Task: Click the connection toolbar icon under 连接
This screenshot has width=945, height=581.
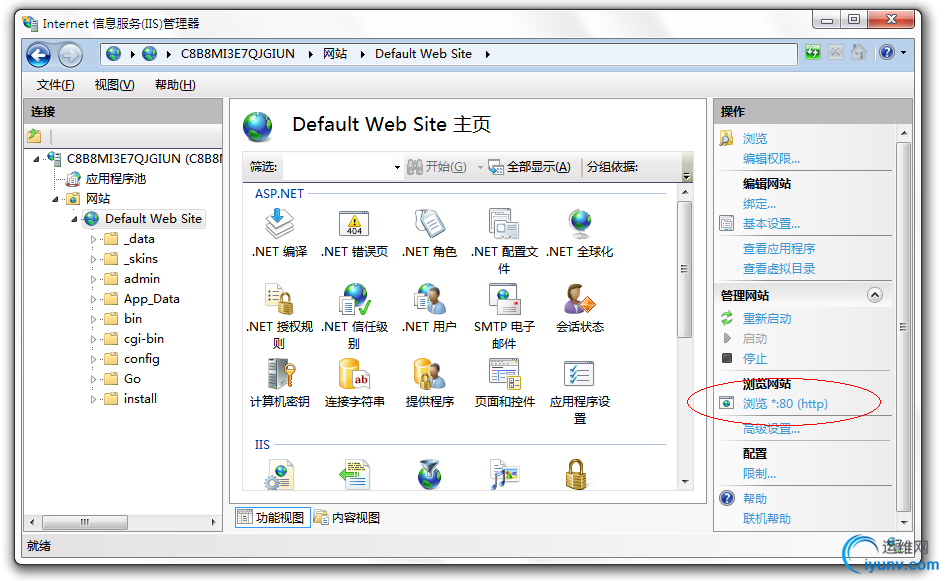Action: coord(34,136)
